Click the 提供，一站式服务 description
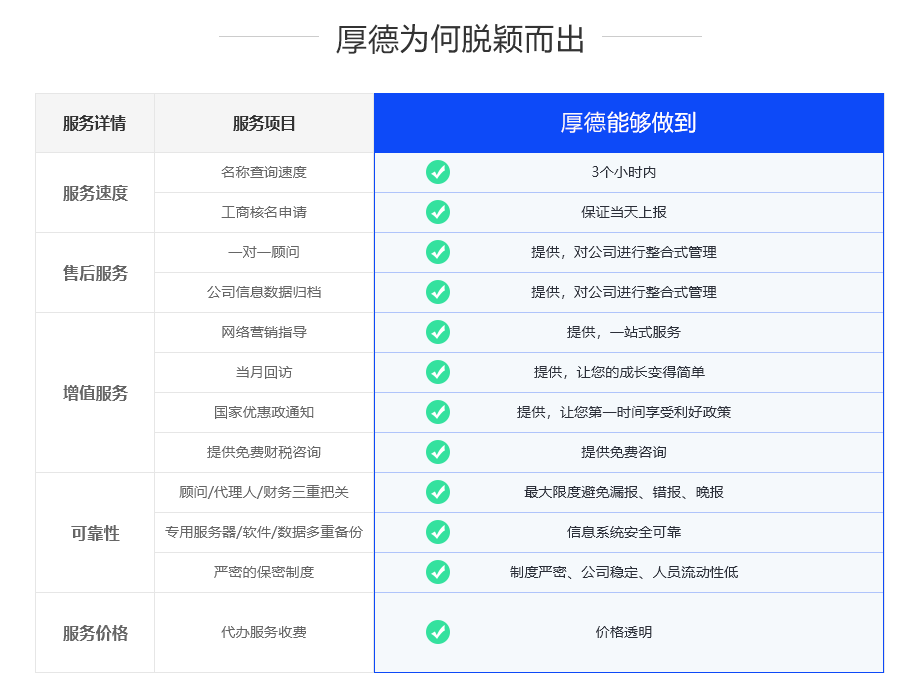920x693 pixels. pyautogui.click(x=624, y=332)
